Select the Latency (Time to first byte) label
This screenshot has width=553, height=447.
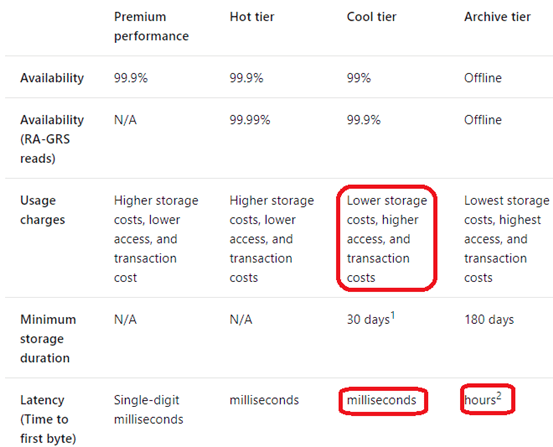click(x=48, y=419)
